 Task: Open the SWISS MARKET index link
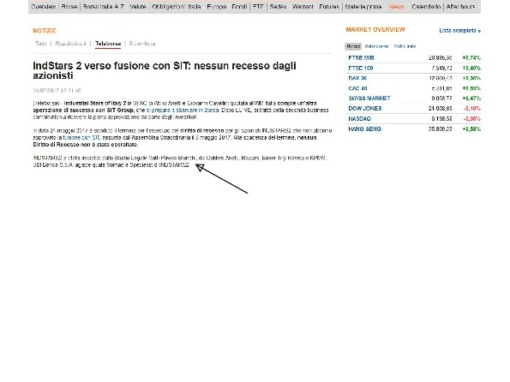(x=369, y=98)
